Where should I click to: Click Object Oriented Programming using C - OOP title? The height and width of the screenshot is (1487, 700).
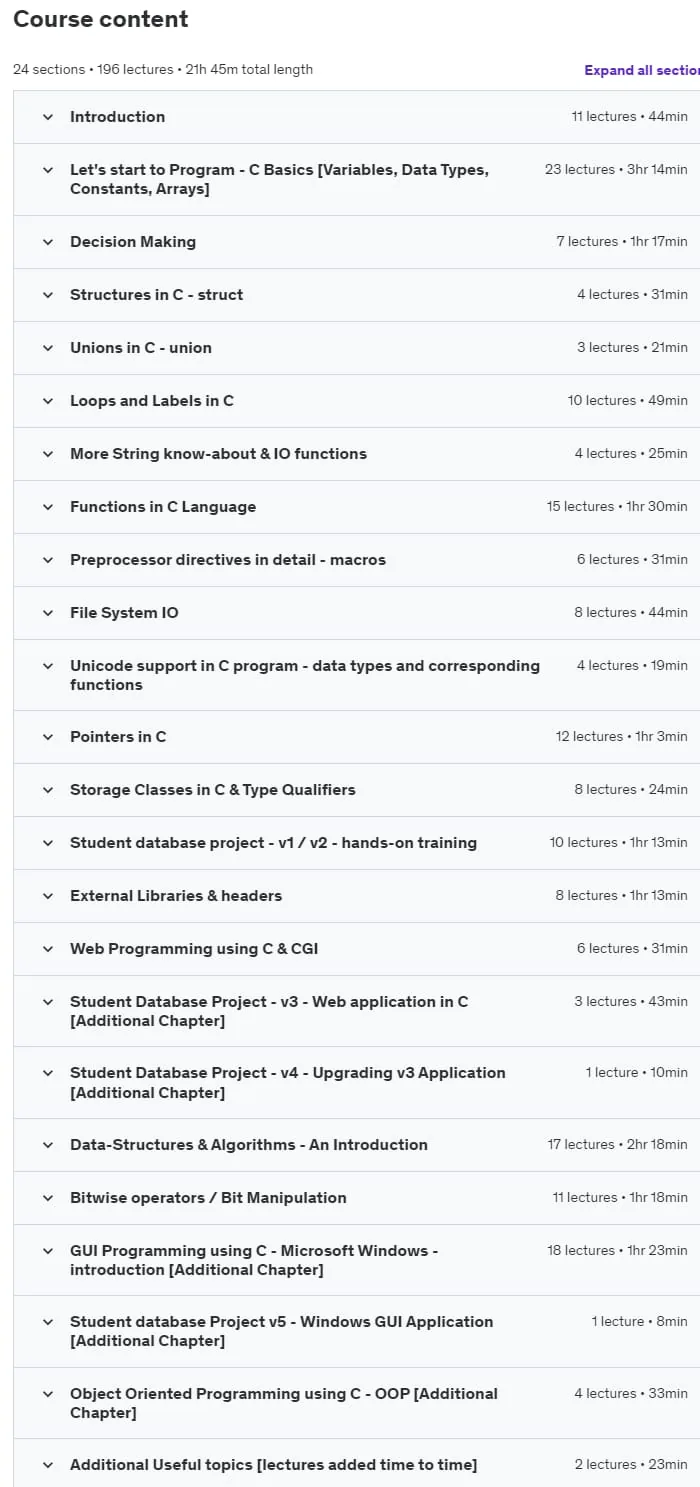[x=284, y=1403]
